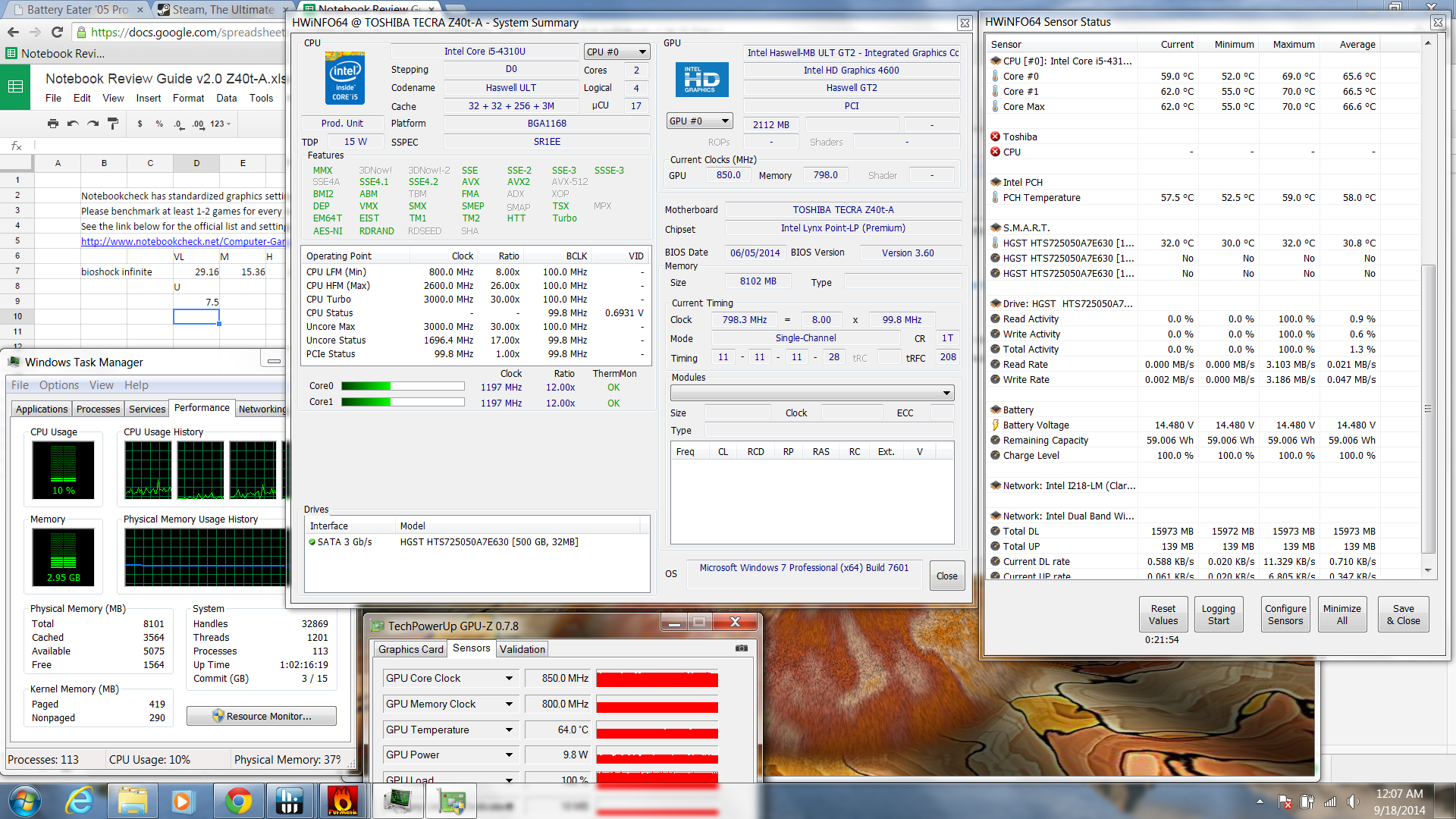Redo via the Sheets toolbar arrow
The height and width of the screenshot is (819, 1456).
(93, 124)
